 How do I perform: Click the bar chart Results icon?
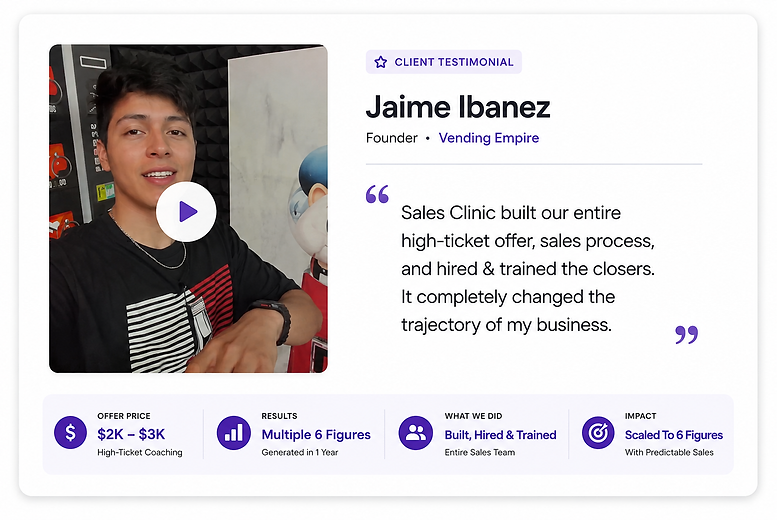(x=233, y=432)
